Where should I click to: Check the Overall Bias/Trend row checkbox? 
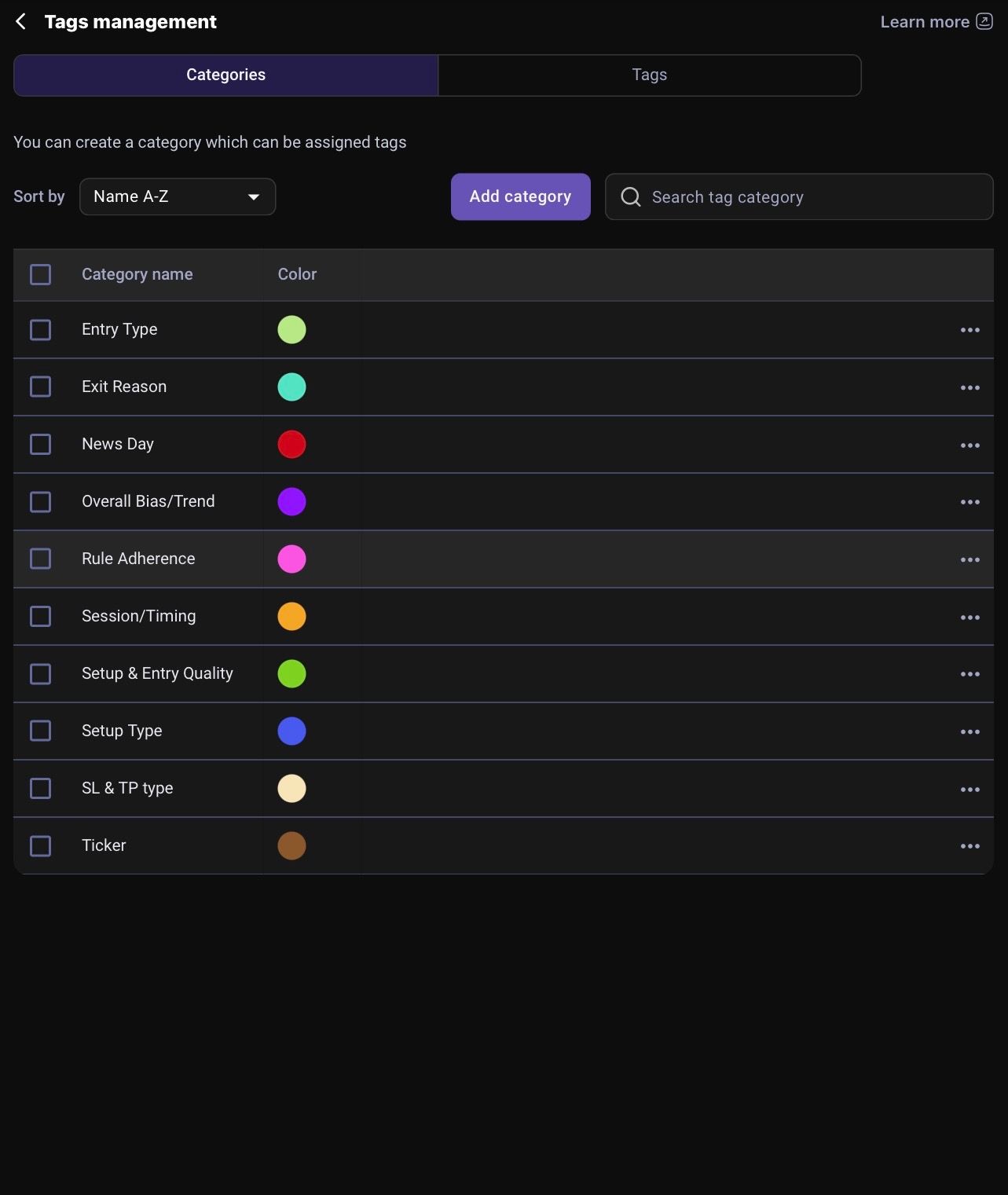(40, 501)
